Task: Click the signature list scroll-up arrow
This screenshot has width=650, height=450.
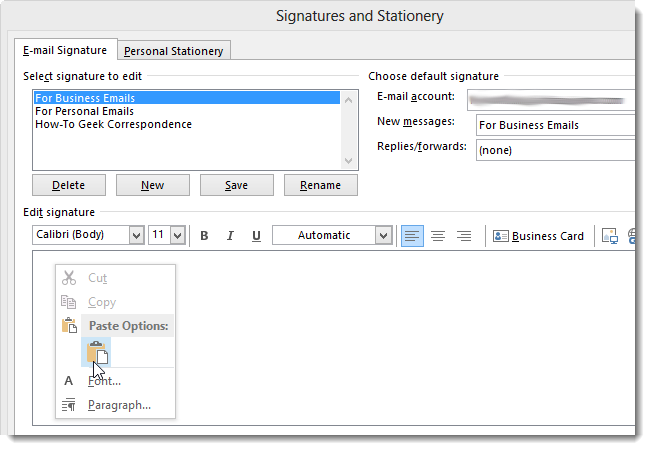Action: pos(349,100)
